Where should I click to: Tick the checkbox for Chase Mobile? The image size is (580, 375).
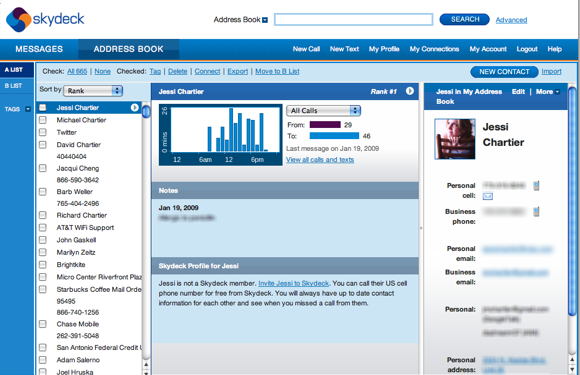point(43,324)
